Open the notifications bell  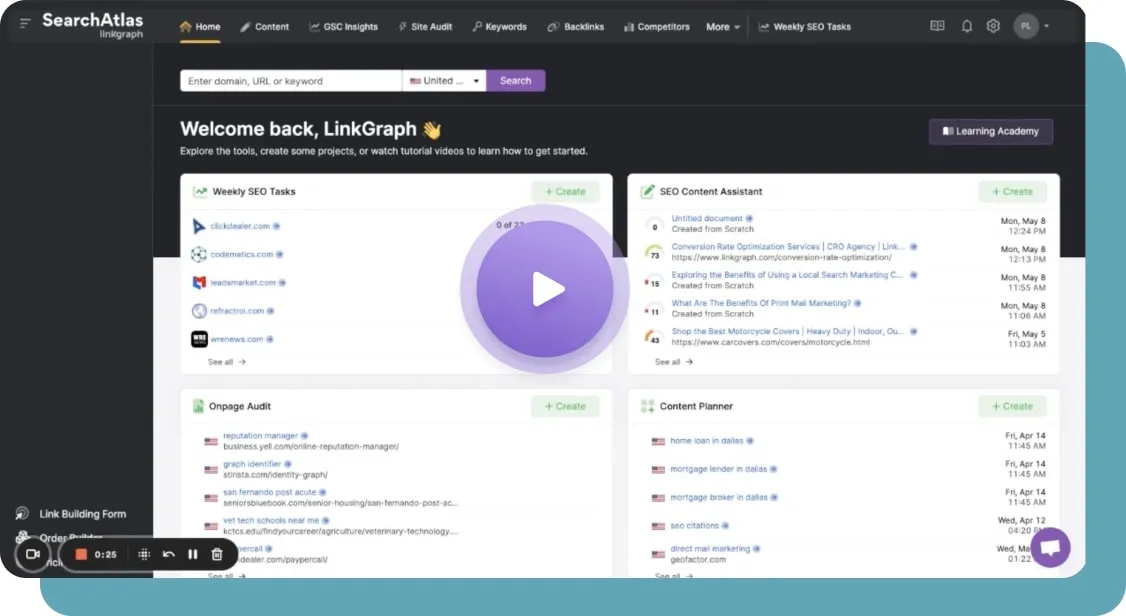966,26
